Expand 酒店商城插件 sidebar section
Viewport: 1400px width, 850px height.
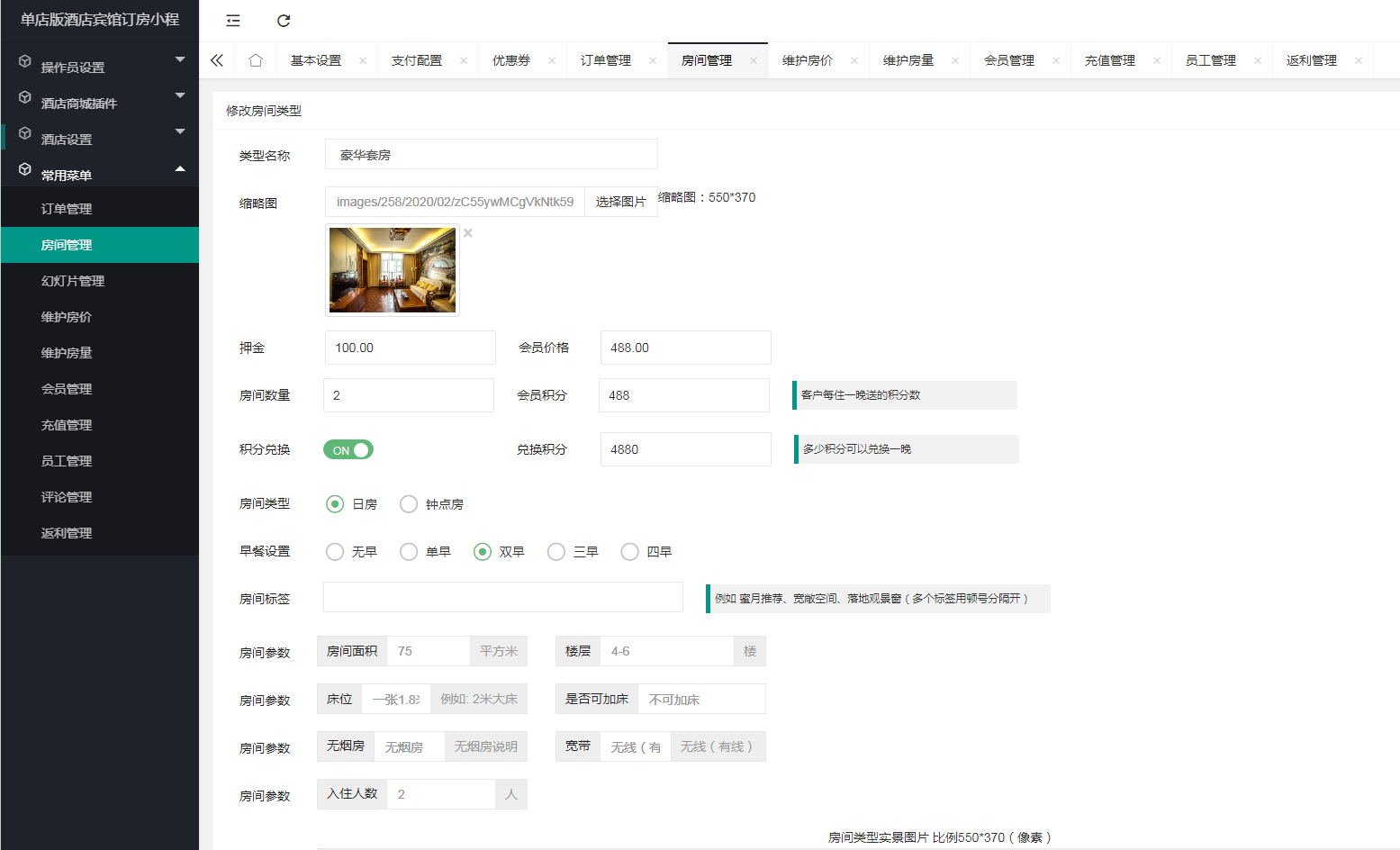pos(99,103)
